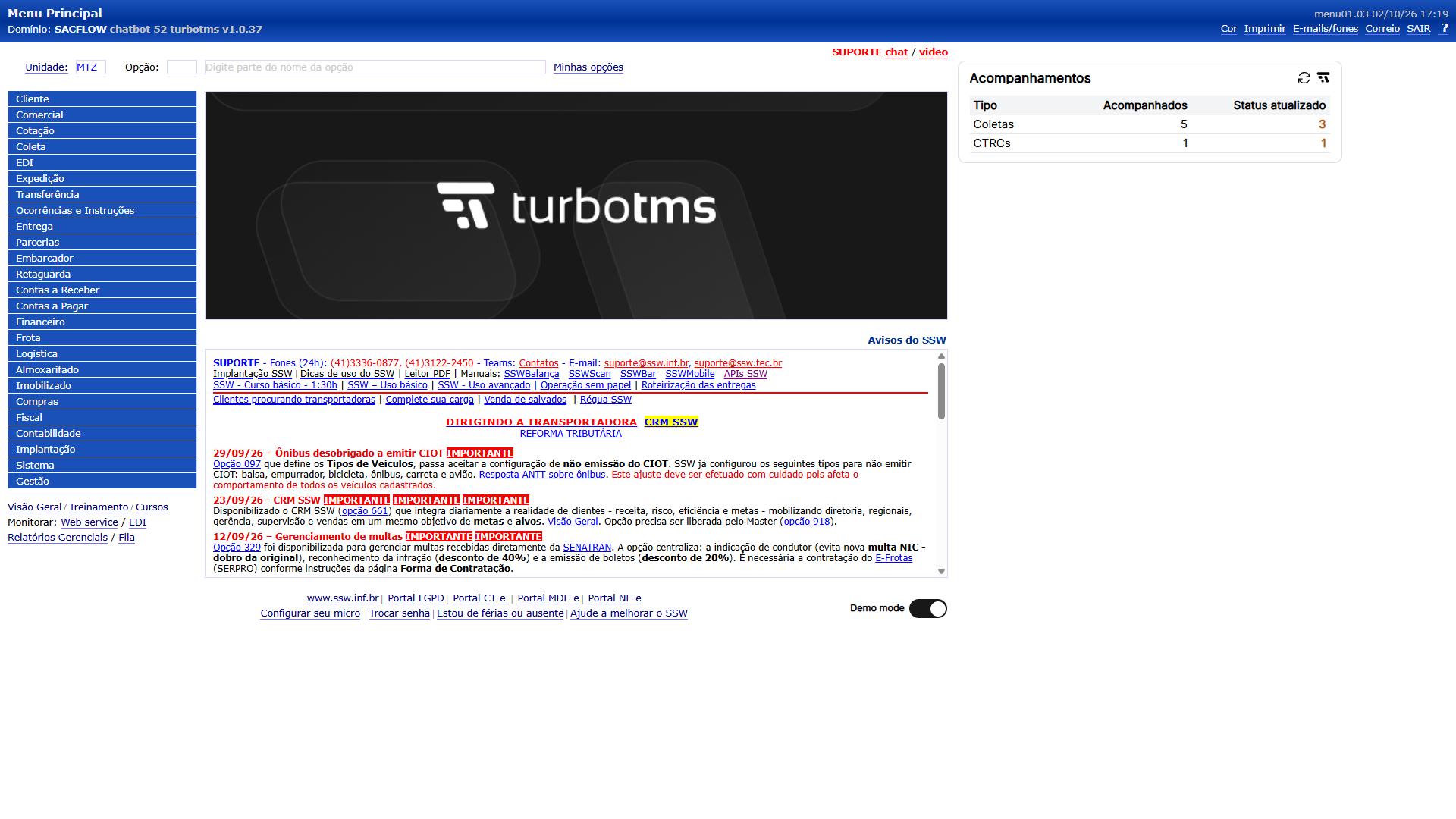Image resolution: width=1456 pixels, height=819 pixels.
Task: Open E-mails/fones link
Action: tap(1326, 28)
